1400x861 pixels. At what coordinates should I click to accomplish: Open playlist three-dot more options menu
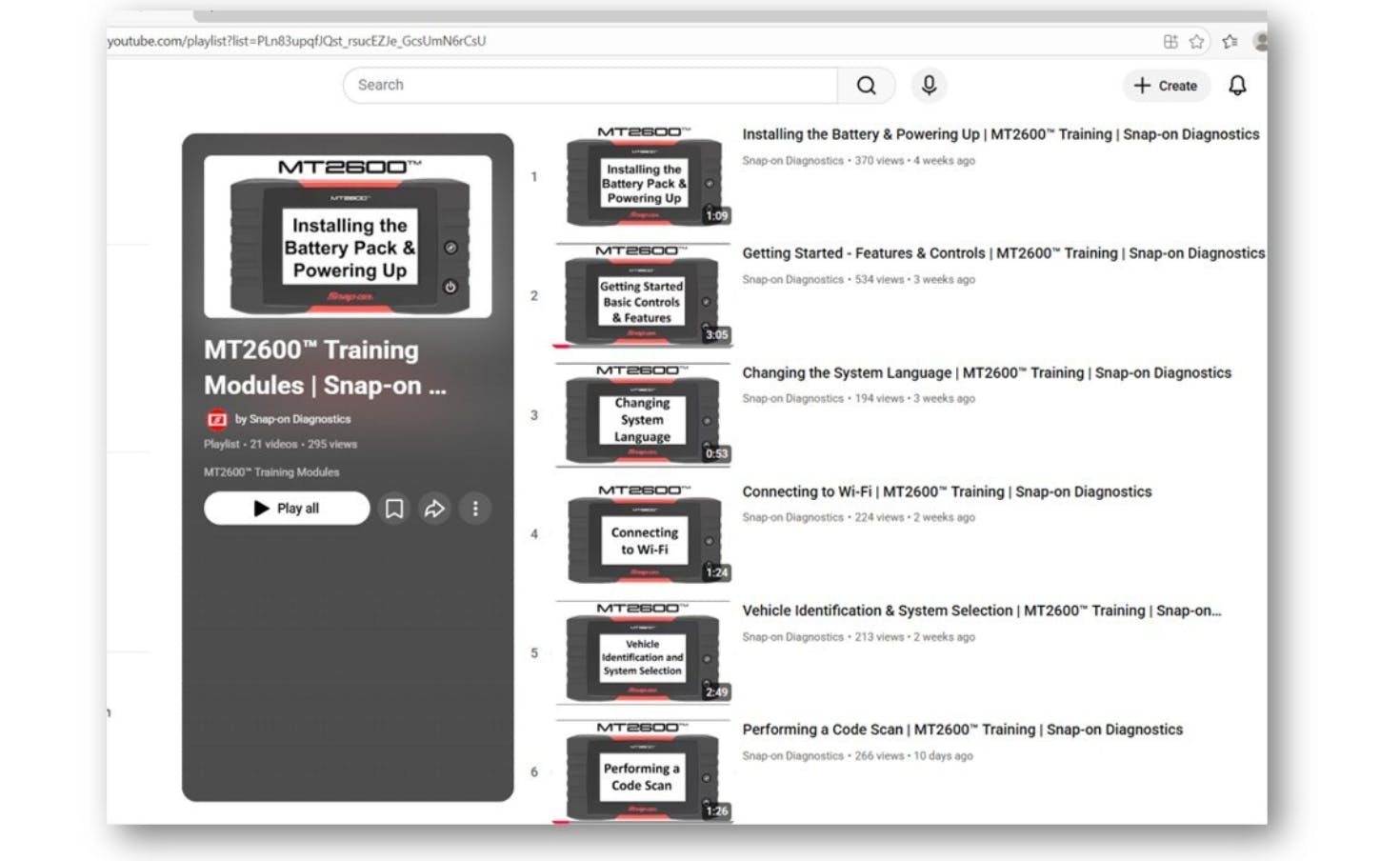click(x=475, y=509)
